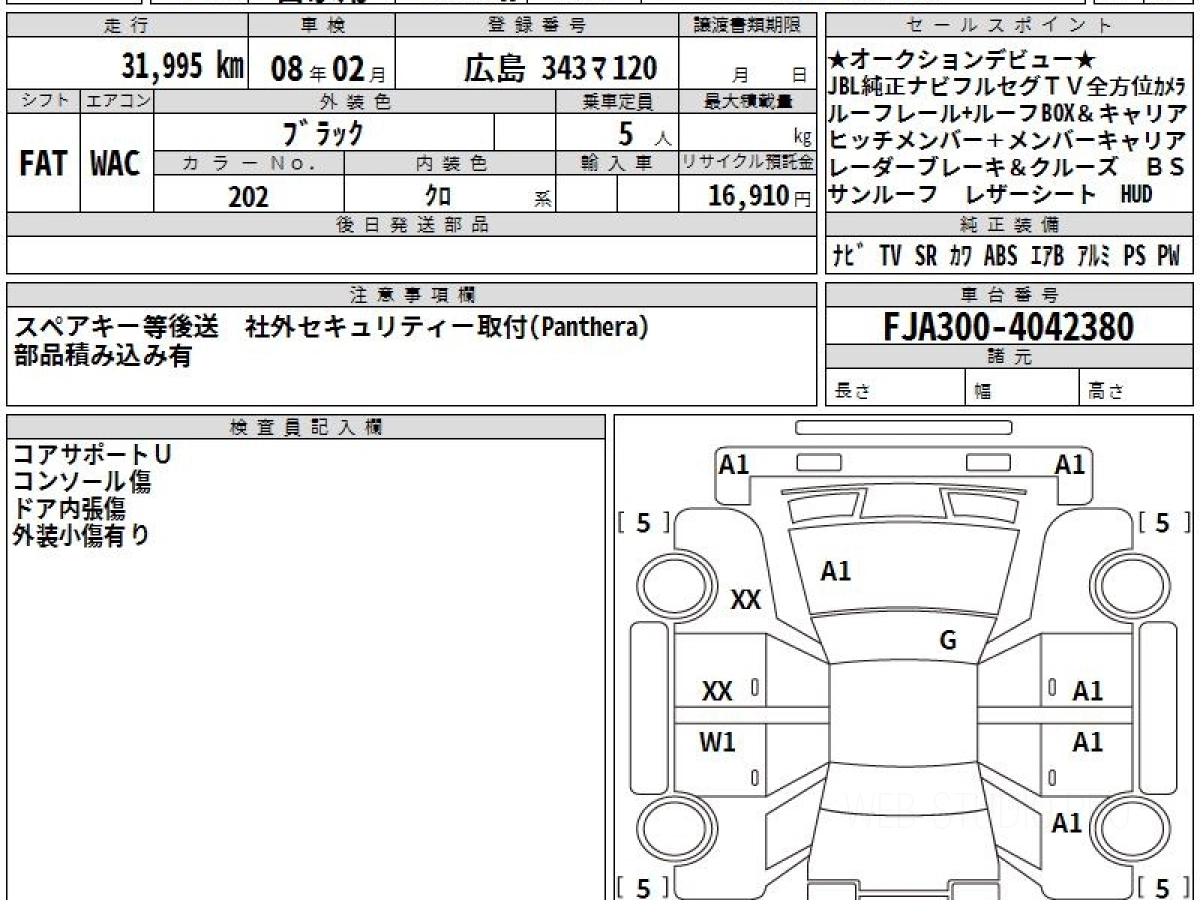This screenshot has width=1200, height=900.
Task: Select the レーダーブレーキ&クルーズ line
Action: (1007, 166)
